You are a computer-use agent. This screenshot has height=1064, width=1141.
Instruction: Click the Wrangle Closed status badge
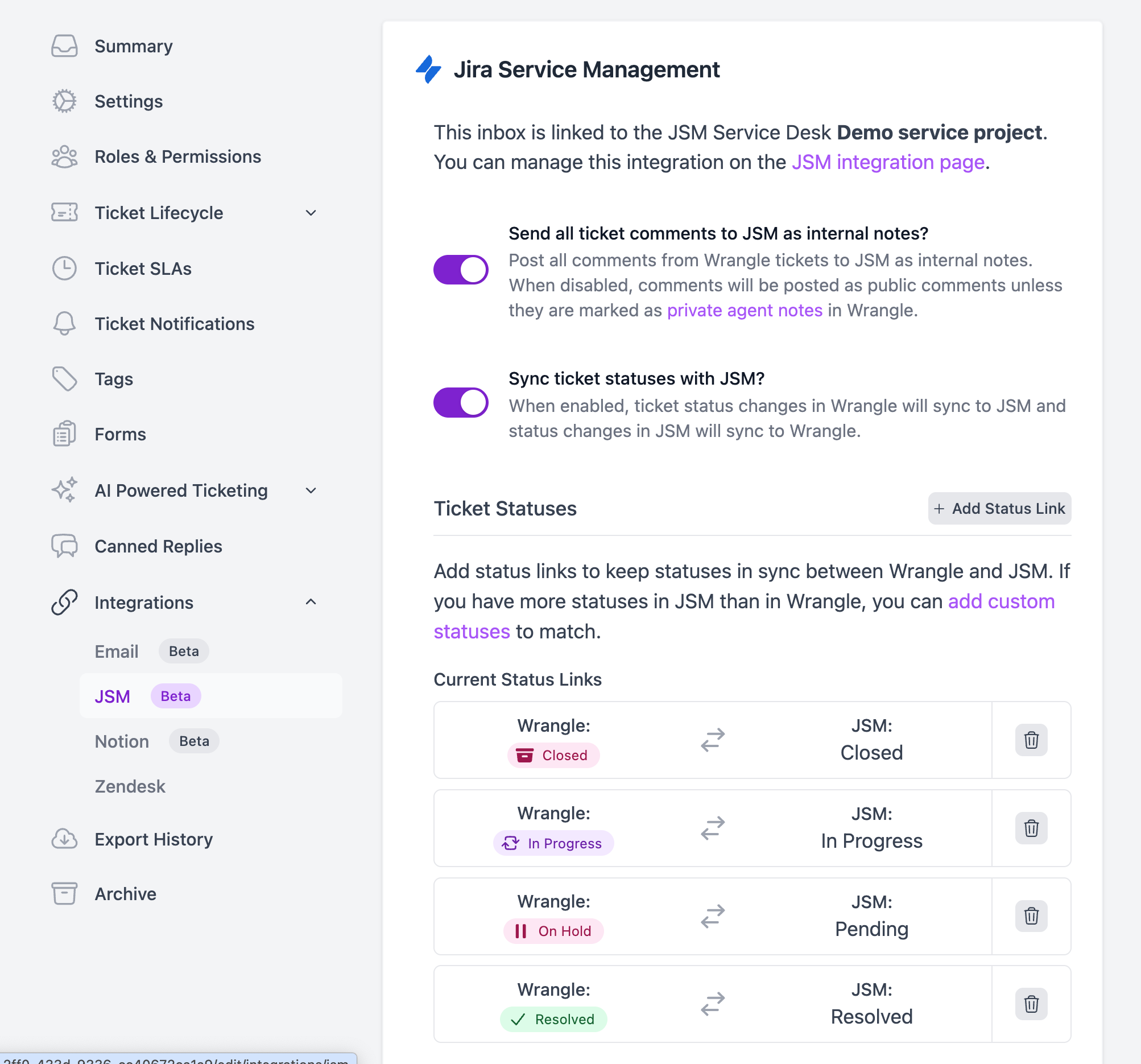point(553,755)
